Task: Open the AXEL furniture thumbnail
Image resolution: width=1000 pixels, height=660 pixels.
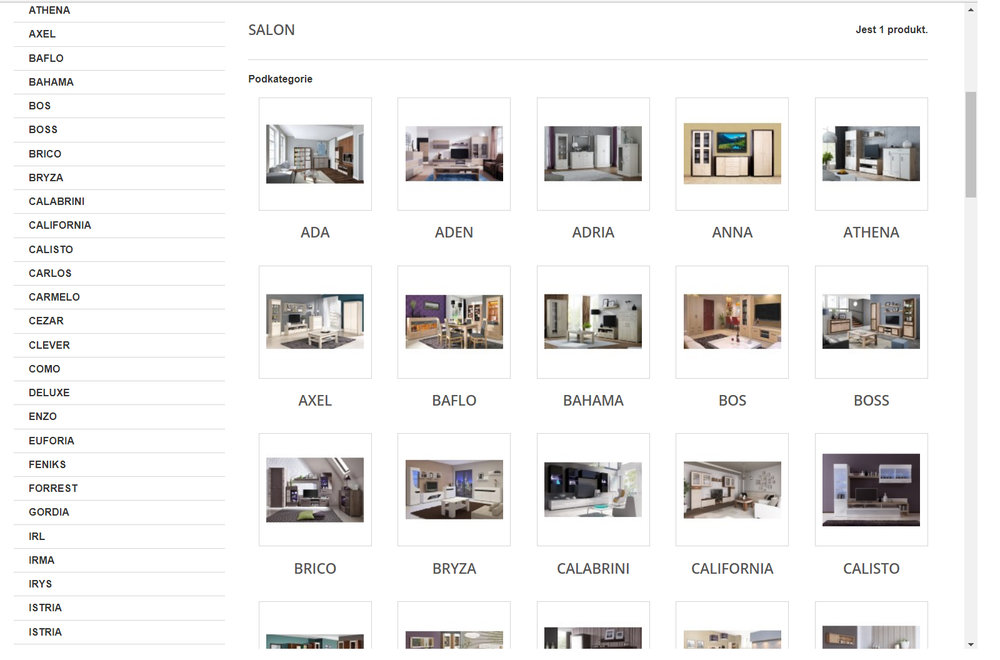Action: [315, 322]
